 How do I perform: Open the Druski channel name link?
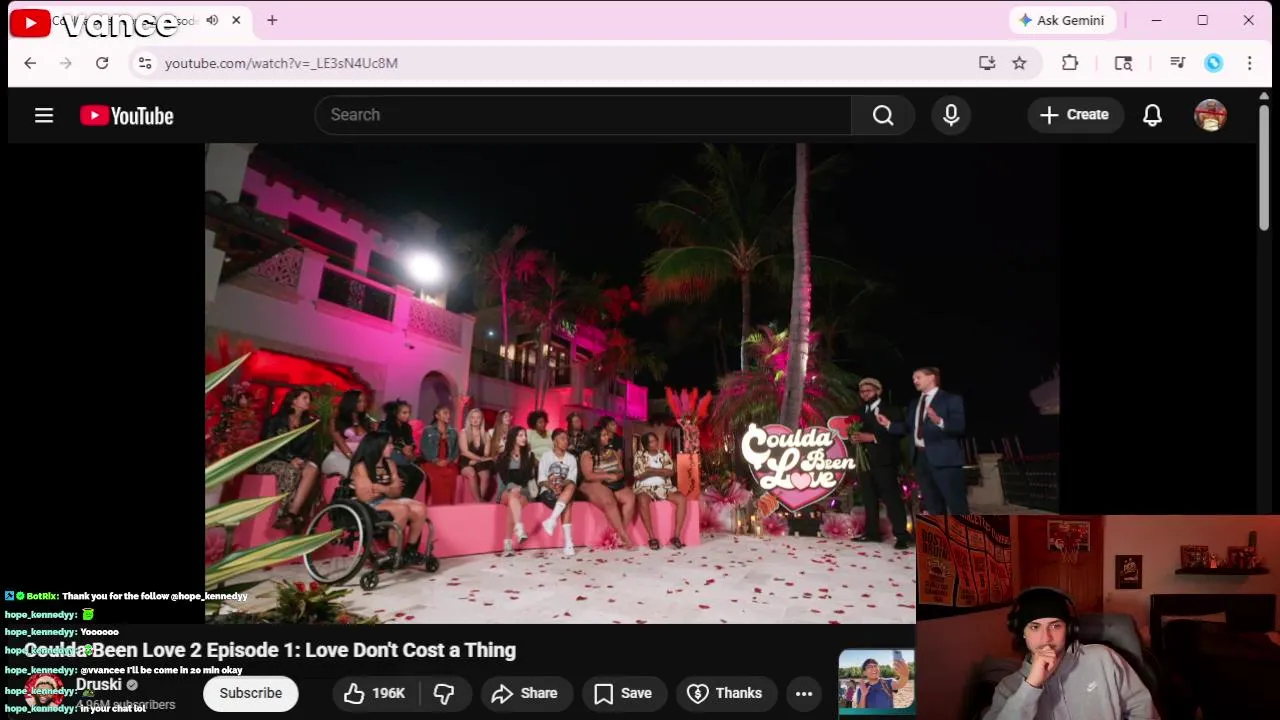point(99,685)
